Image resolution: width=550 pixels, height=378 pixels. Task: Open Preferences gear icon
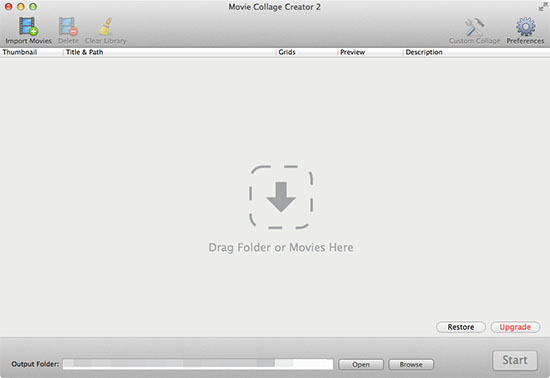(525, 27)
